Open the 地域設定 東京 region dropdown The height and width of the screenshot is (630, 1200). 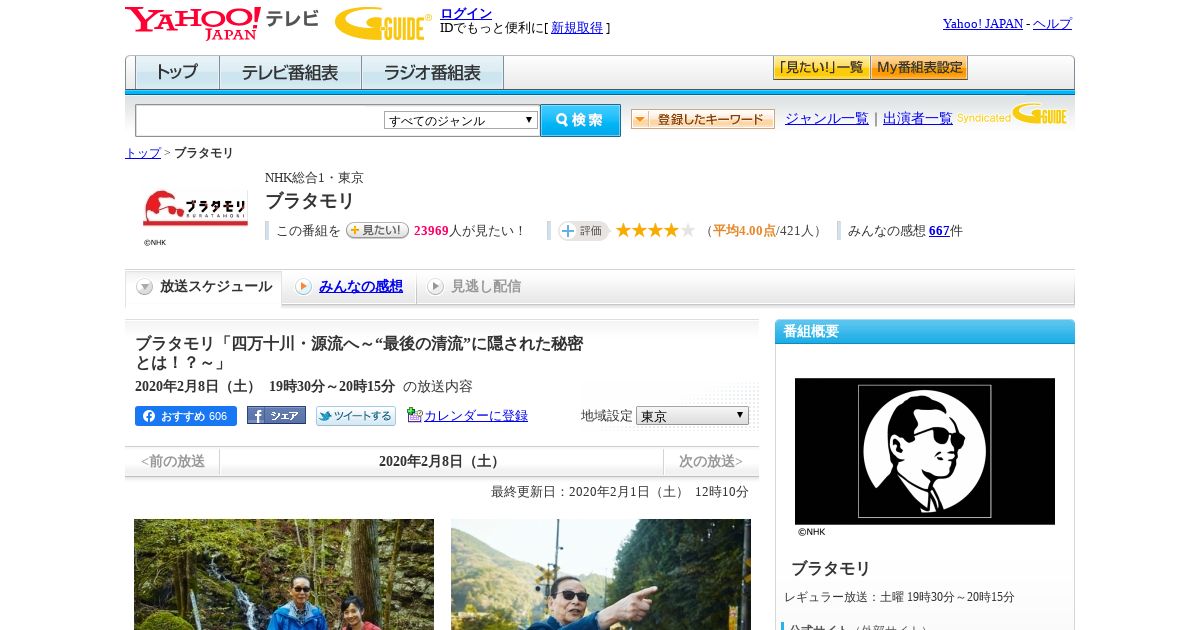692,415
